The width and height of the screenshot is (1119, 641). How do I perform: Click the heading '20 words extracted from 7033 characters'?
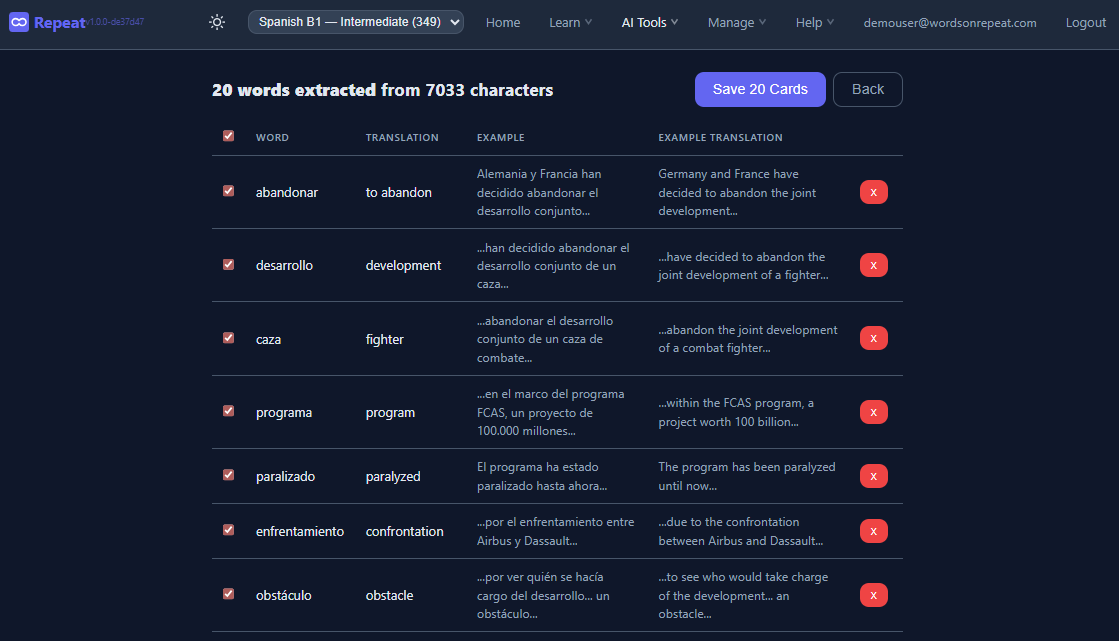(383, 90)
